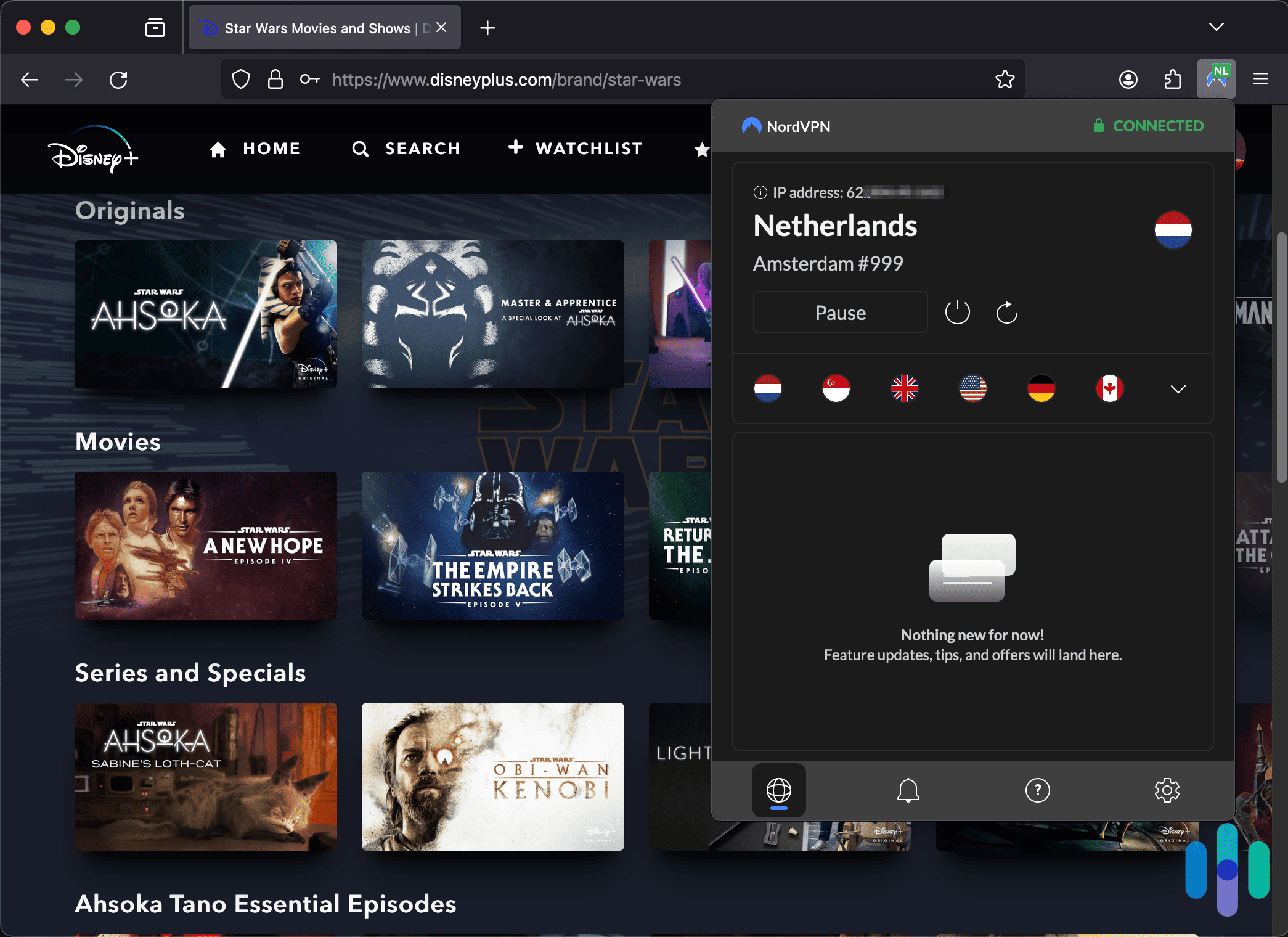
Task: Click the globe/map icon in NordVPN toolbar
Action: coord(779,790)
